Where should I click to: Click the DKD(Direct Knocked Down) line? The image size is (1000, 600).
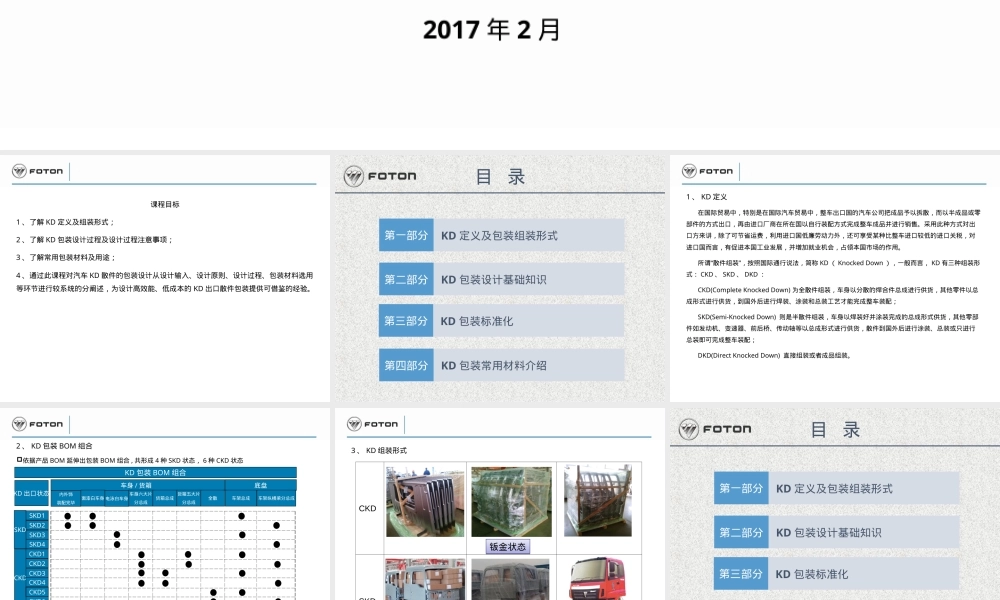774,356
